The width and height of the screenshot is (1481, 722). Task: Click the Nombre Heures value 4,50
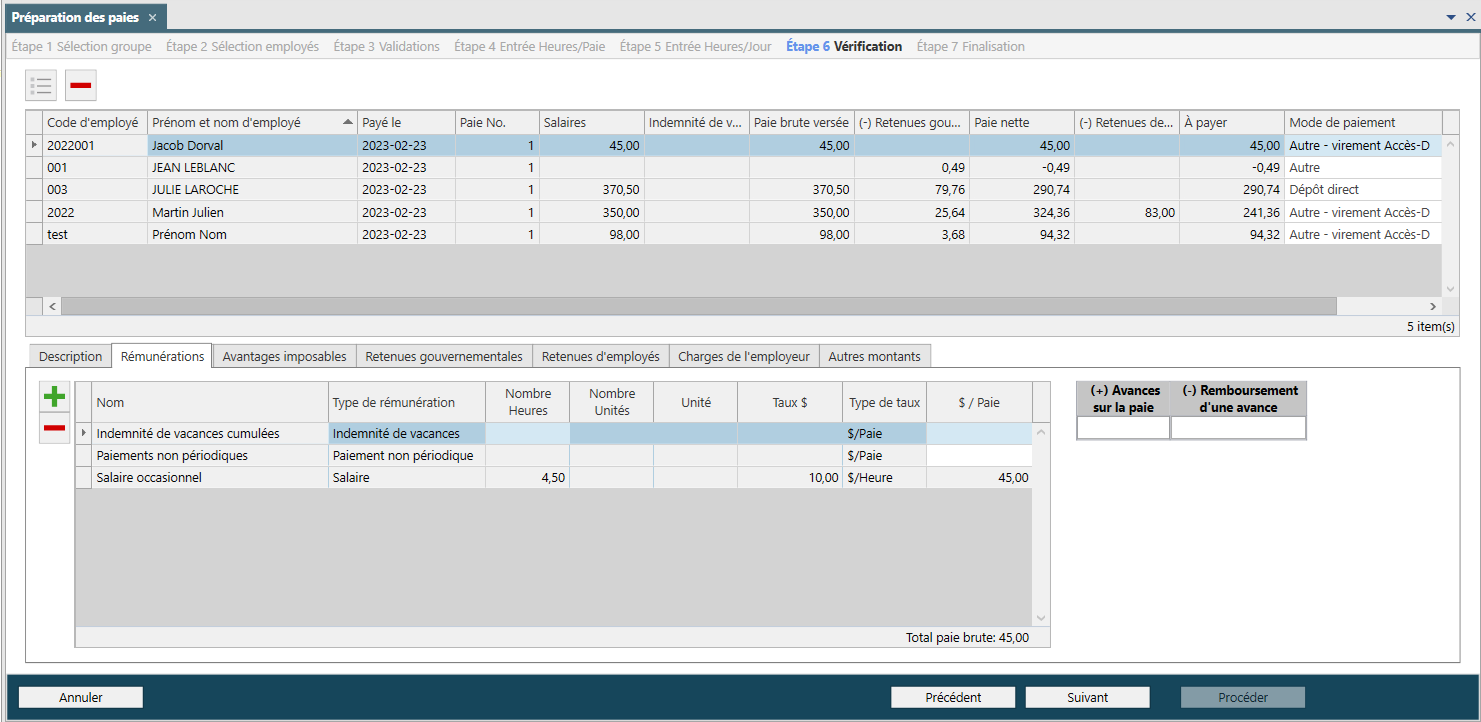[x=527, y=478]
